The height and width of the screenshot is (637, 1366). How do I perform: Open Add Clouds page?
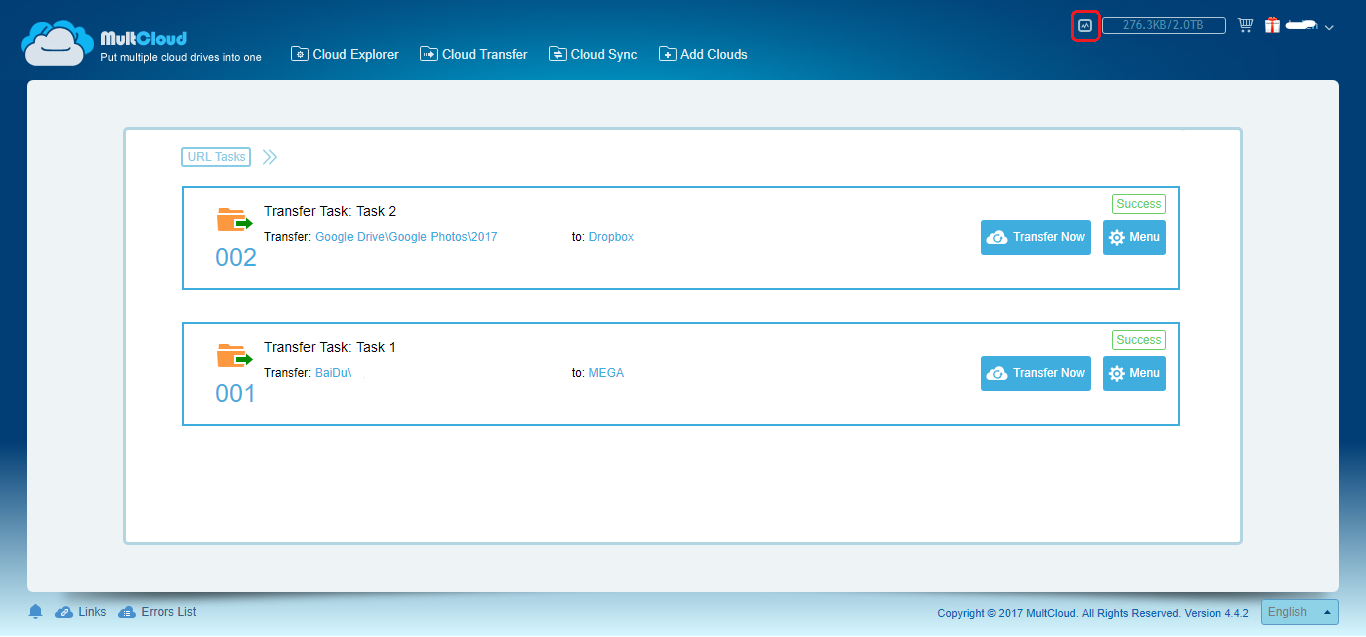pyautogui.click(x=703, y=54)
